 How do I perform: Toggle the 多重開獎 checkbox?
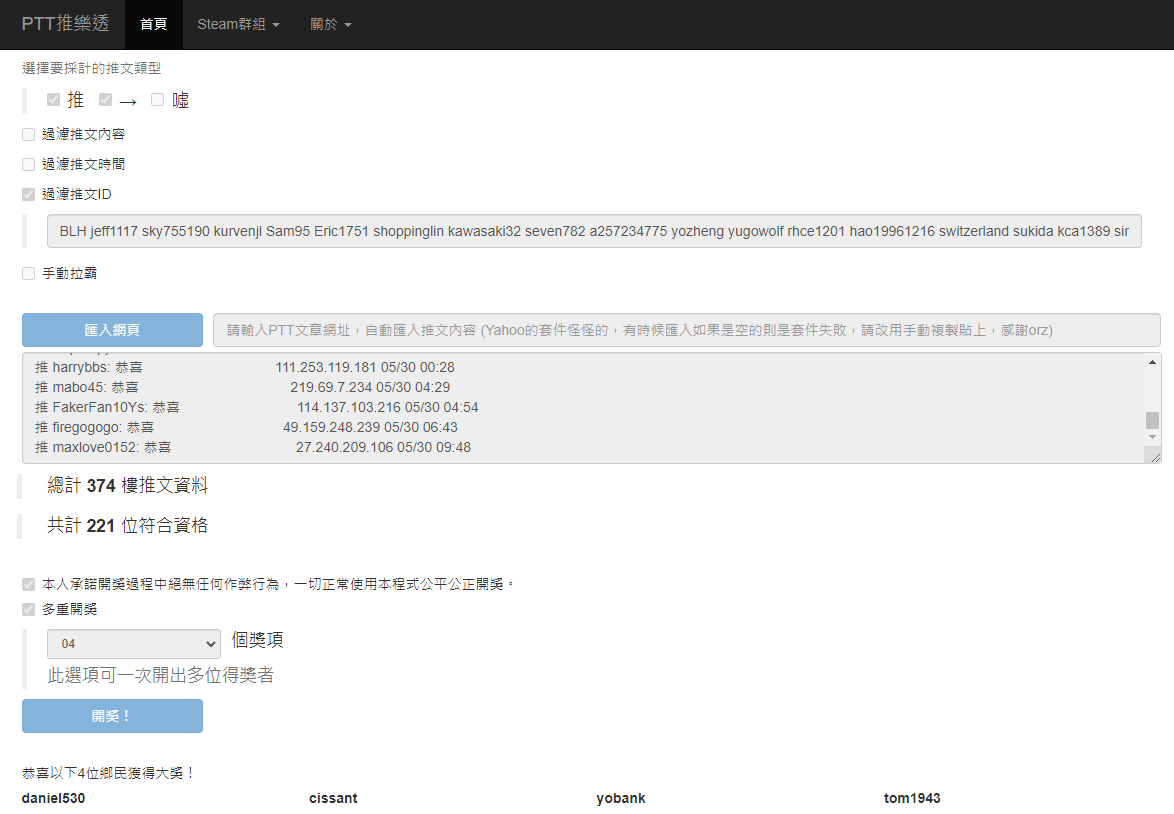tap(28, 610)
